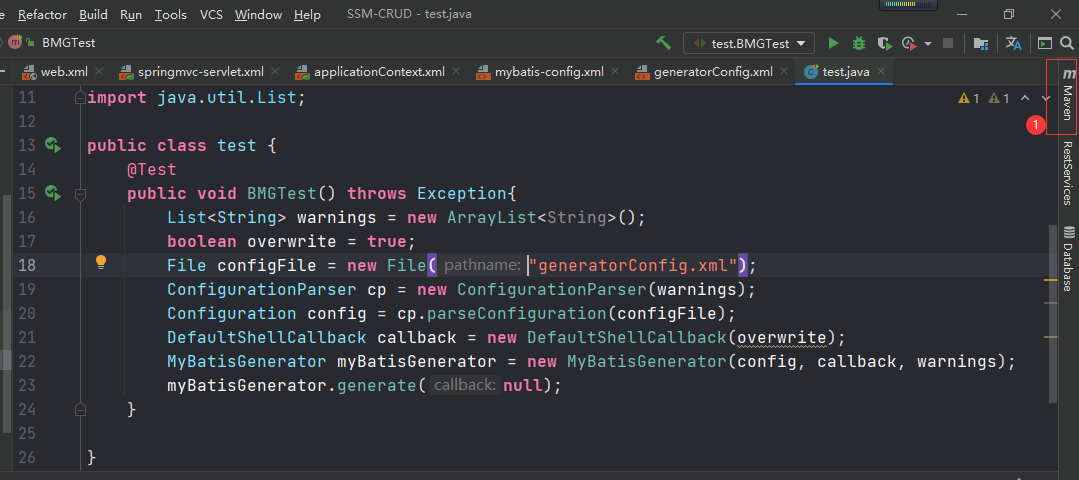1079x480 pixels.
Task: Click the underlined overwrite argument on line 21
Action: click(781, 338)
